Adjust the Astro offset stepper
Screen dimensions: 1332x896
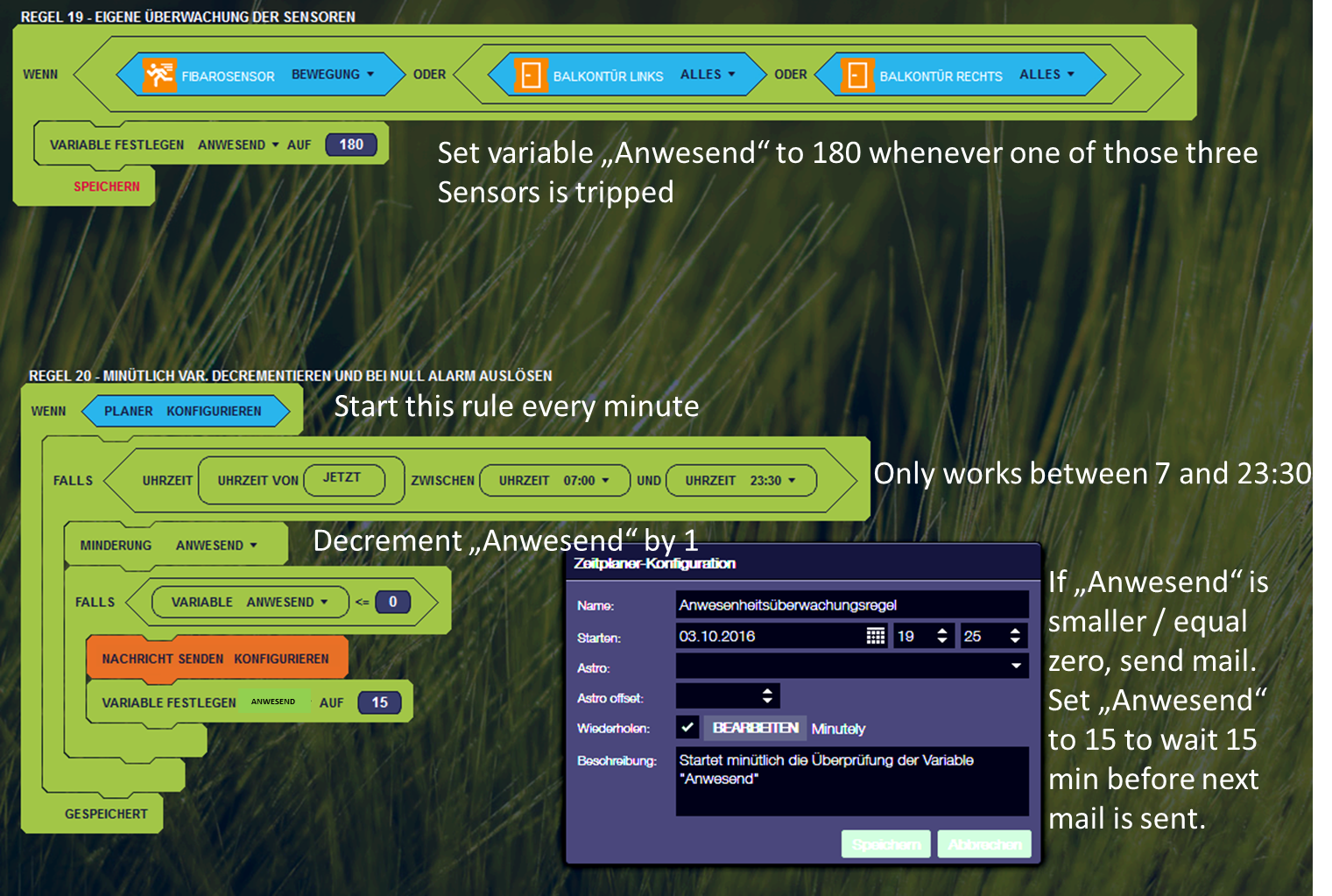[767, 696]
